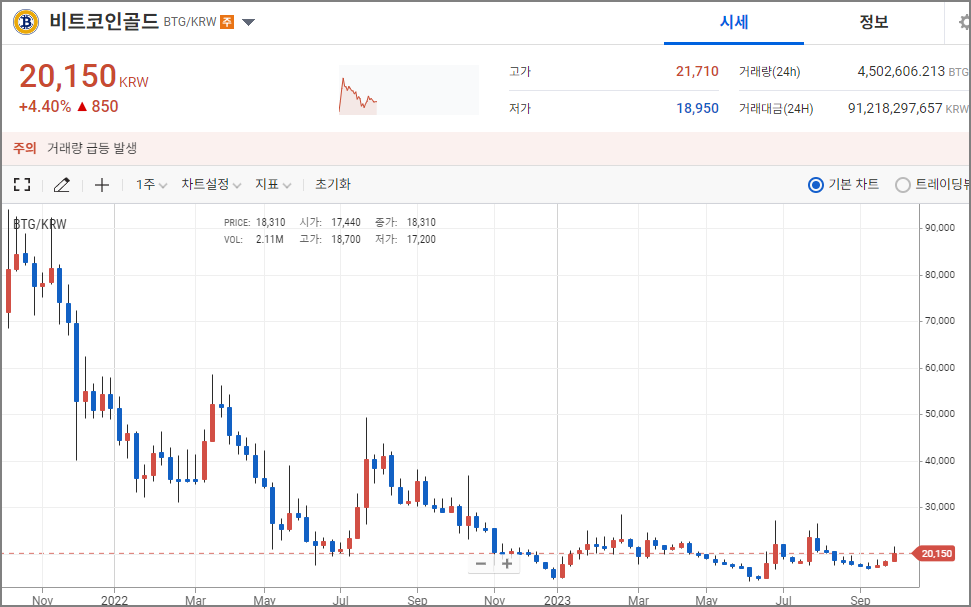Expand the 차트설정 dropdown

point(211,185)
